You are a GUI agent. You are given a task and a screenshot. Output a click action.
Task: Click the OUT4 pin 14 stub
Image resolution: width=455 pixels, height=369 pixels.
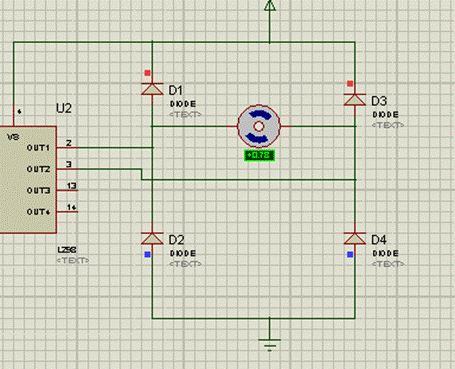67,212
